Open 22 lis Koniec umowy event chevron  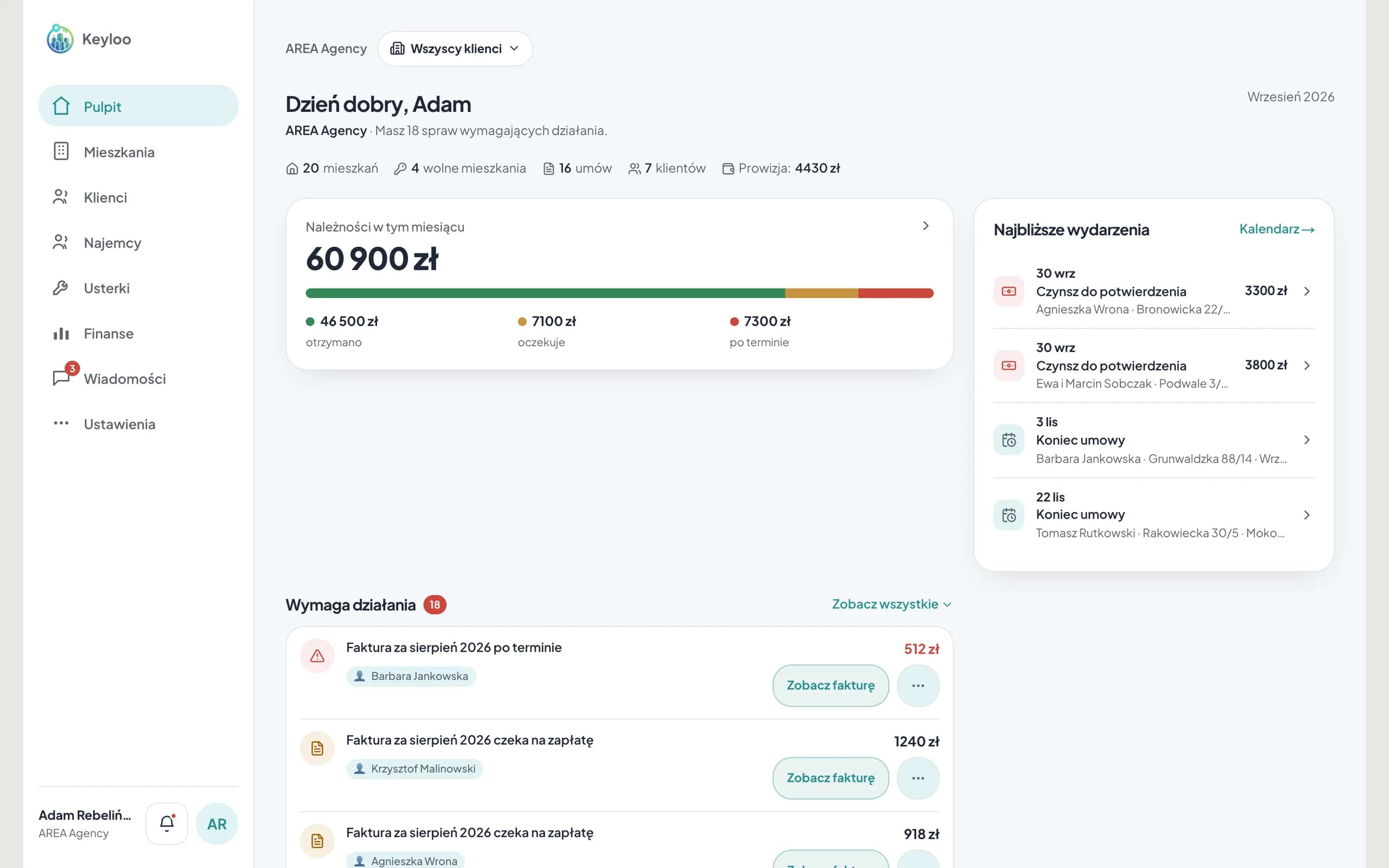coord(1307,515)
